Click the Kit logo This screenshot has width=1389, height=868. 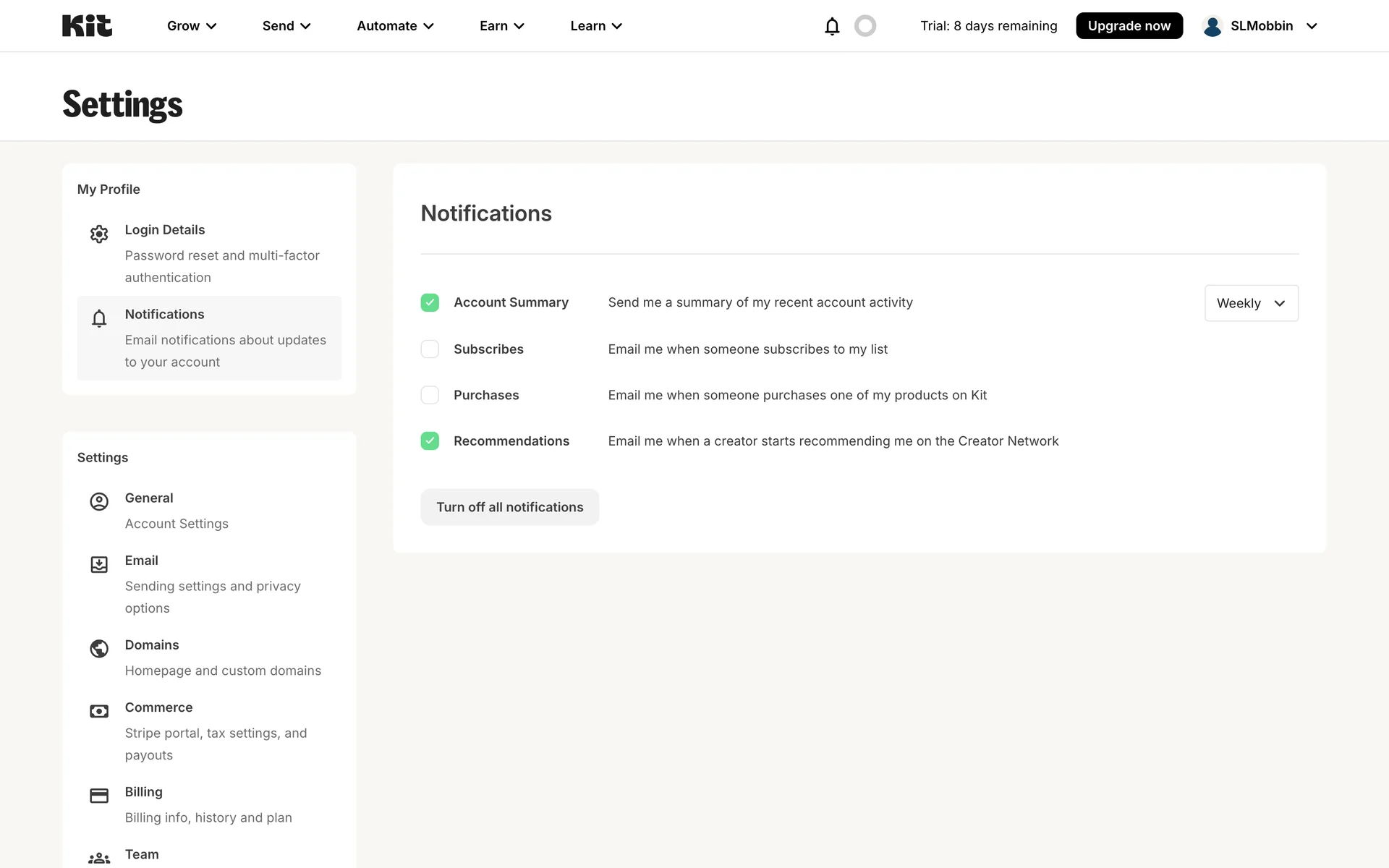click(87, 26)
